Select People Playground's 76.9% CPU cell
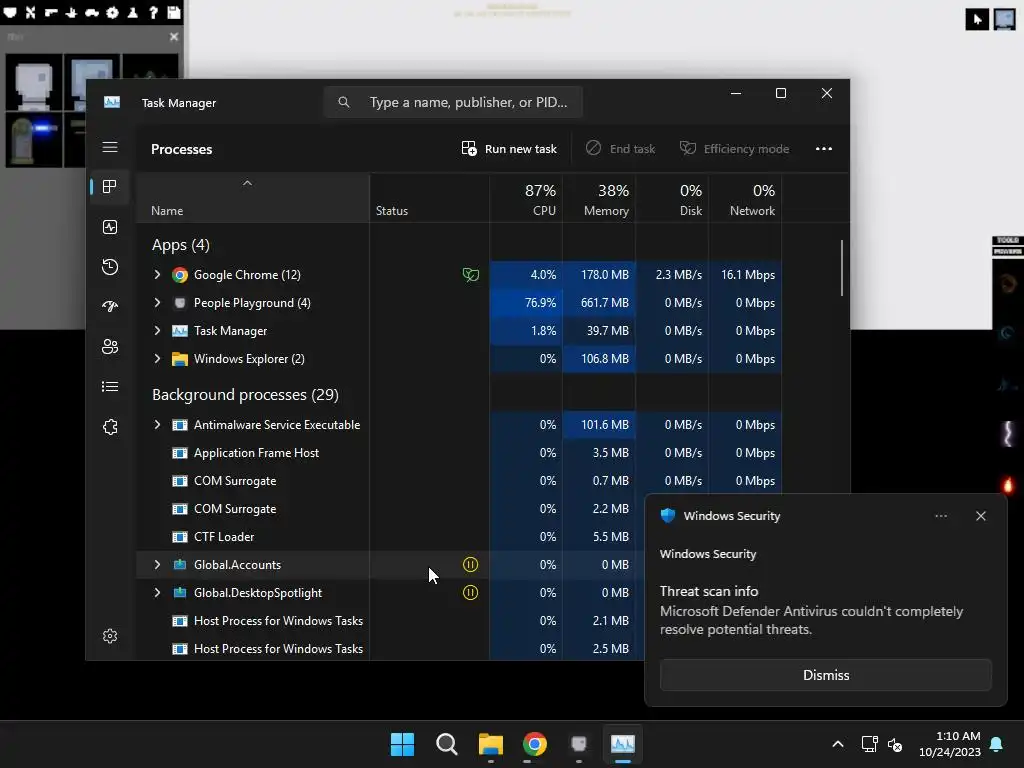The height and width of the screenshot is (768, 1024). pos(526,303)
